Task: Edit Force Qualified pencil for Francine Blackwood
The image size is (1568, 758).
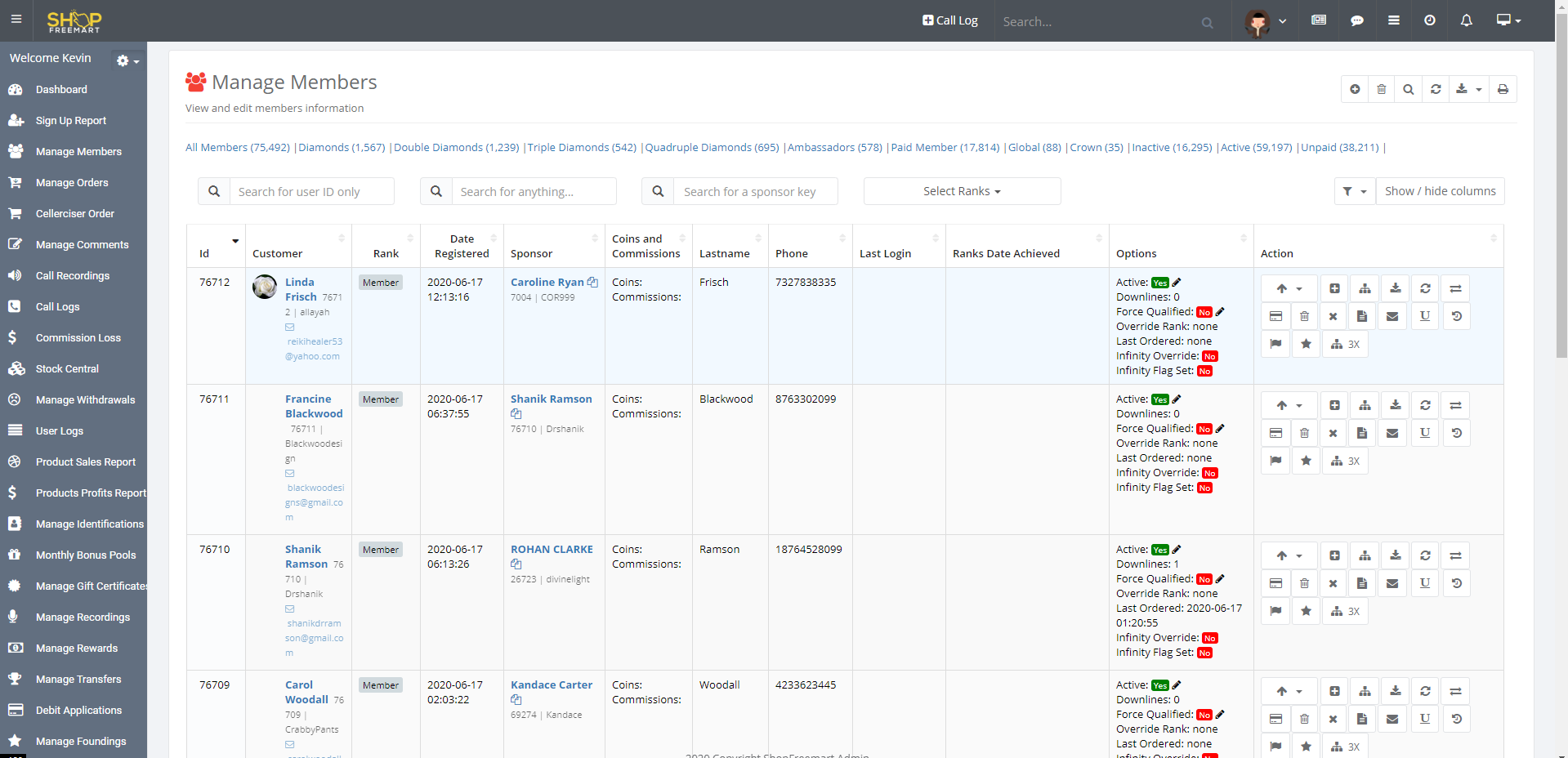Action: click(x=1220, y=429)
